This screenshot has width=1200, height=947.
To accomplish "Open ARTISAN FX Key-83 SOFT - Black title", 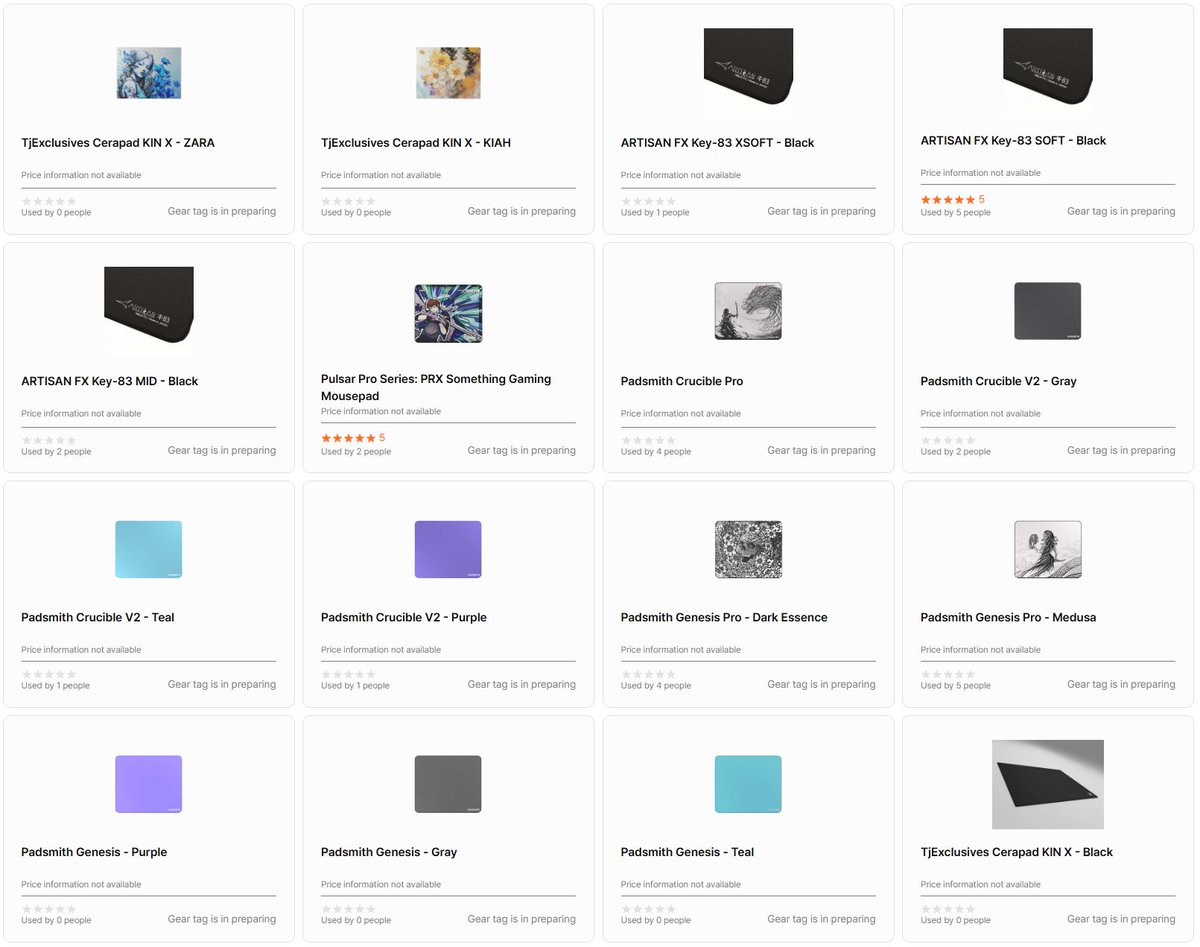I will 1013,141.
